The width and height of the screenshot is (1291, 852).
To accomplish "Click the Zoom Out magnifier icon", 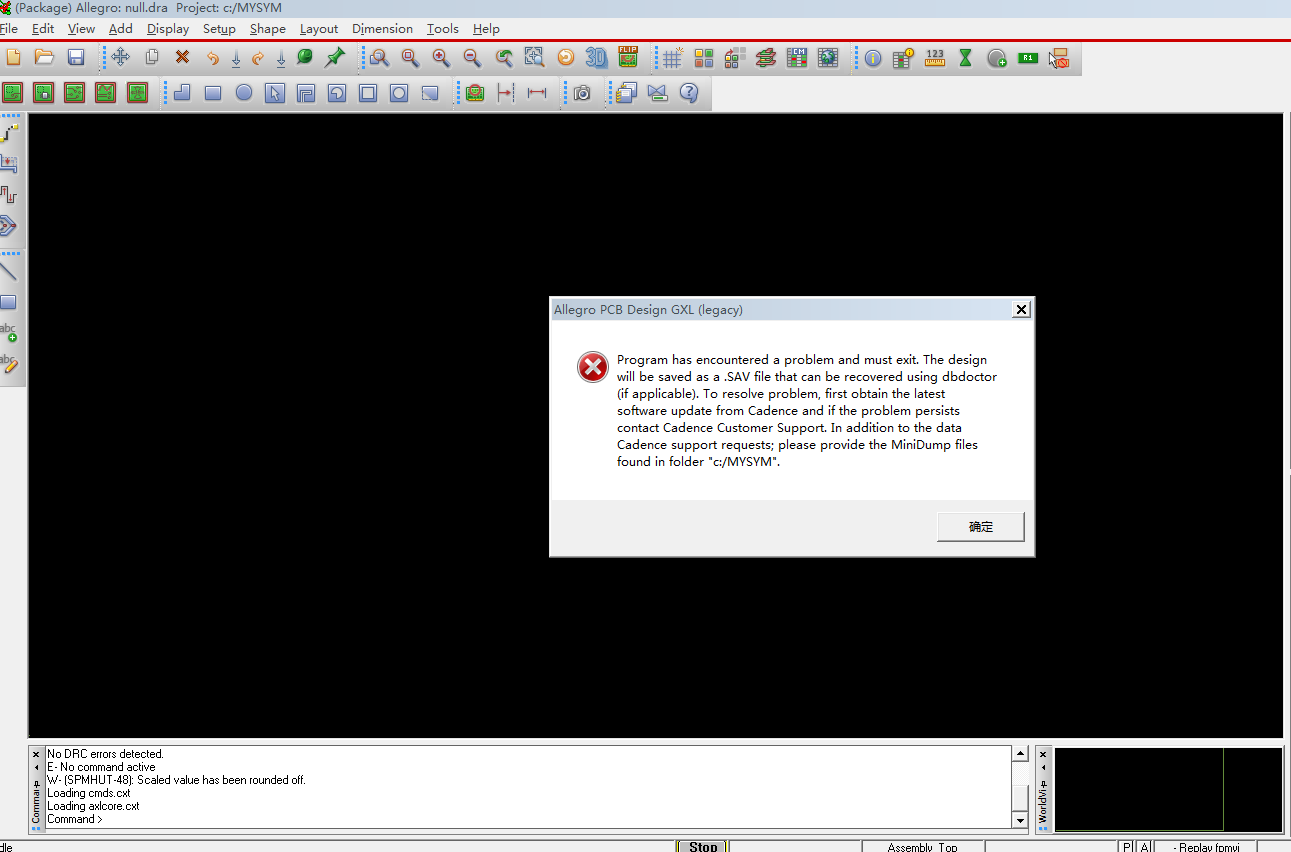I will click(472, 58).
